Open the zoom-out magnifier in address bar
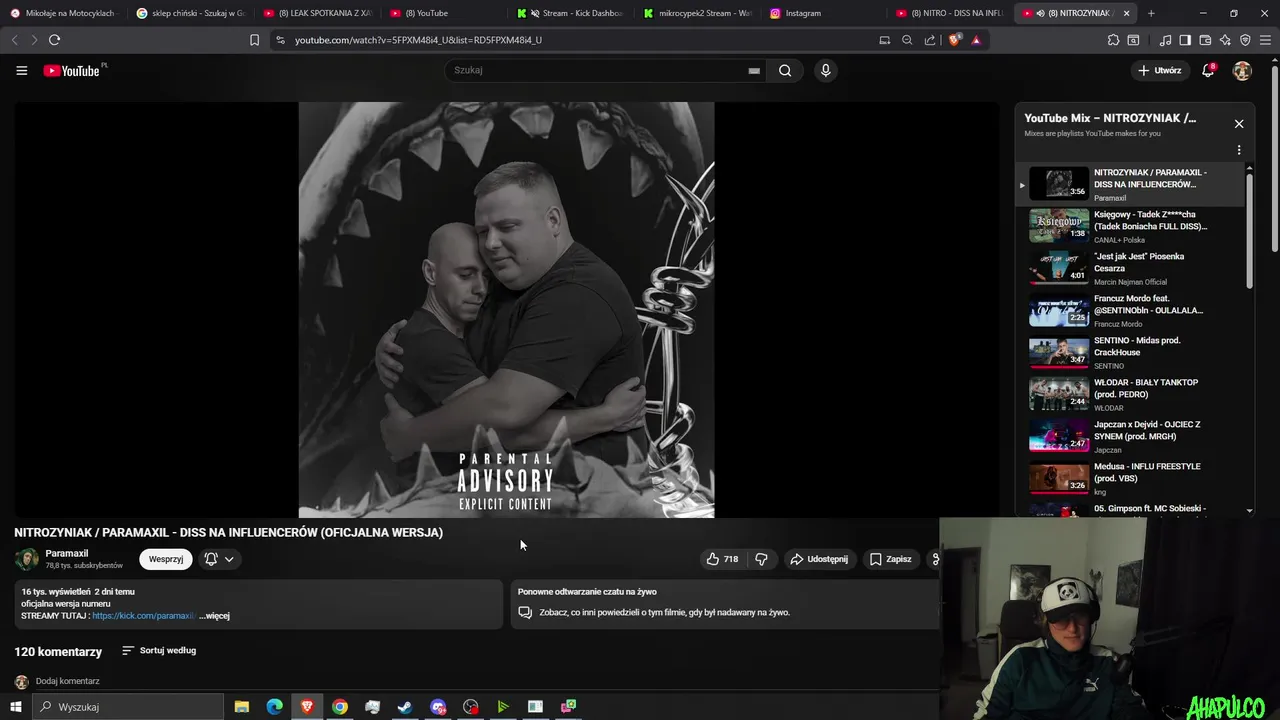Viewport: 1280px width, 720px height. point(907,40)
